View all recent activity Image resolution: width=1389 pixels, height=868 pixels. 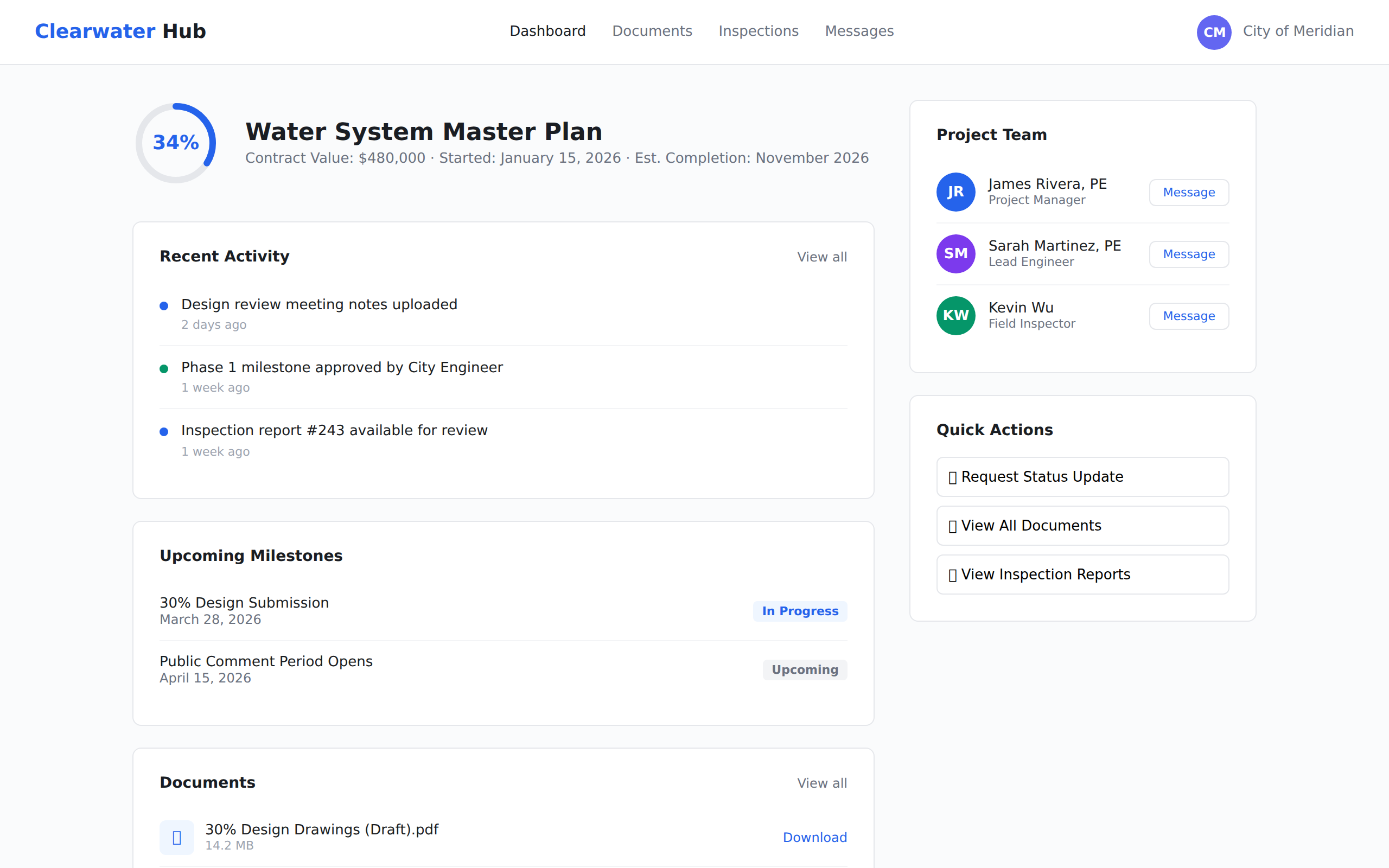(x=822, y=257)
